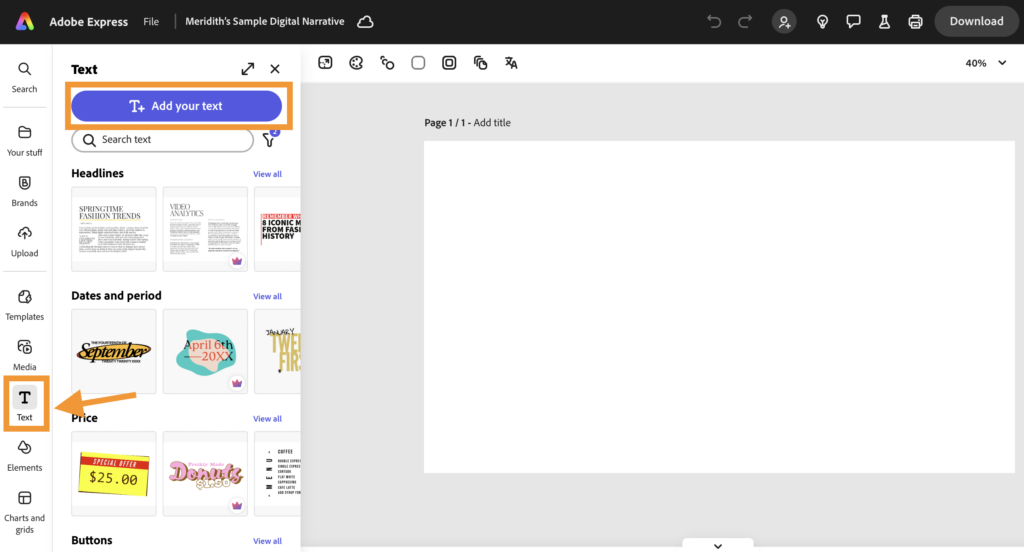This screenshot has height=552, width=1024.
Task: Expand the Text panel to full view
Action: (247, 69)
